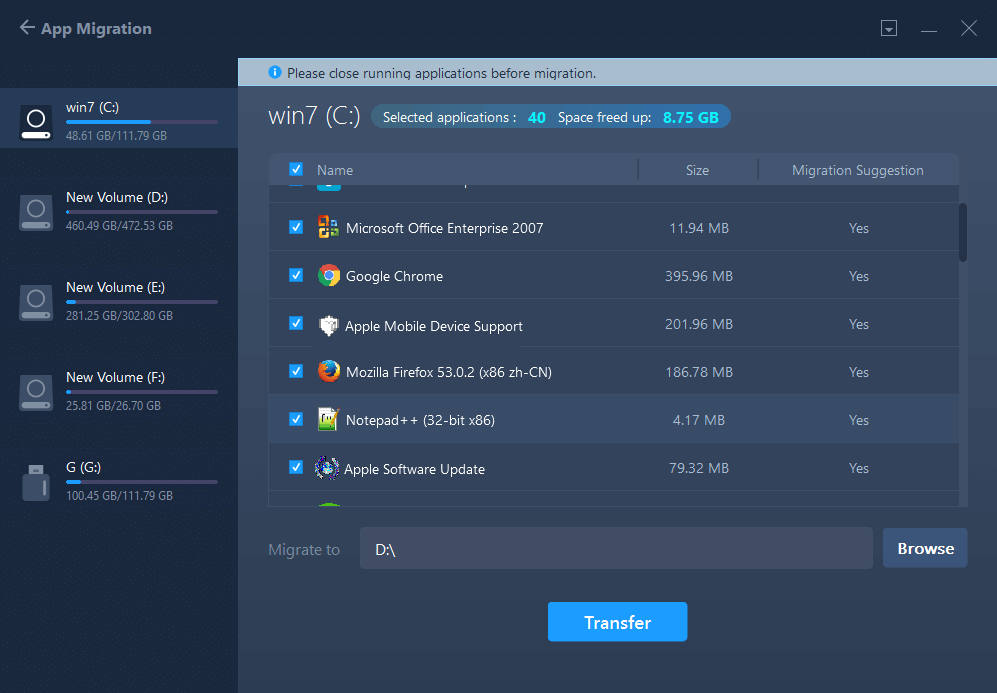Uncheck the Mozilla Firefox 53.0.2 checkbox

point(296,371)
